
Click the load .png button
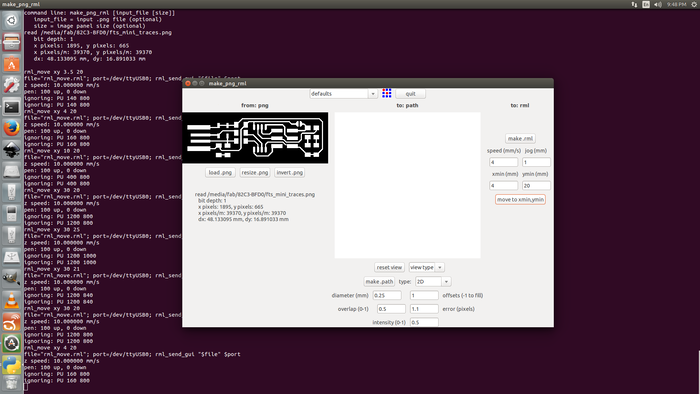pyautogui.click(x=220, y=172)
